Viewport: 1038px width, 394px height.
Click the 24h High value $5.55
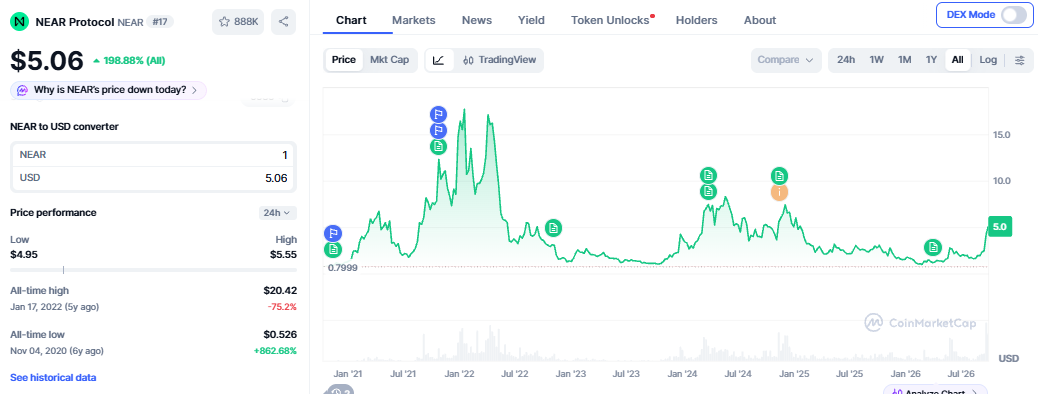click(283, 254)
